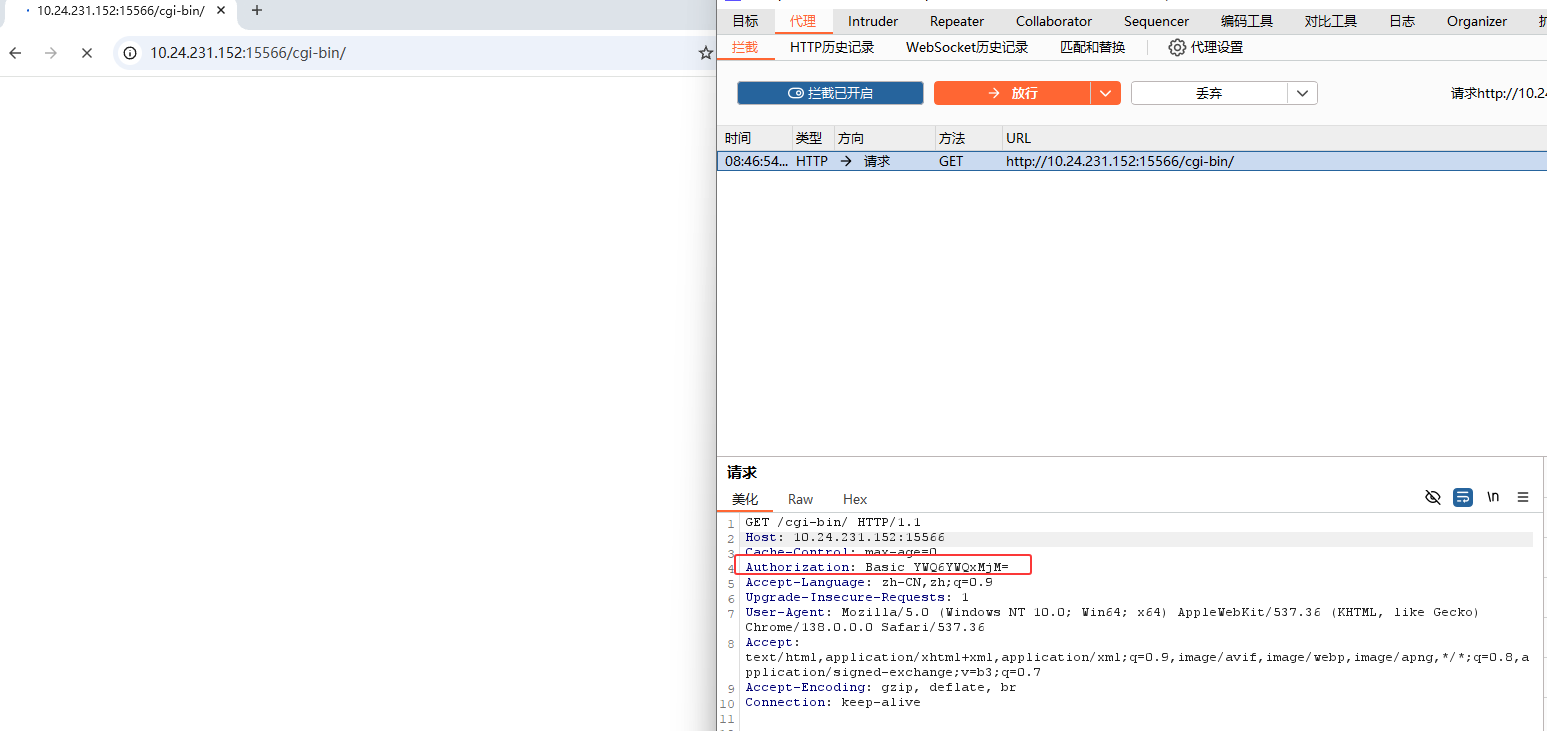Screen dimensions: 1547x731
Task: Open the Organizer tab
Action: click(x=1477, y=21)
